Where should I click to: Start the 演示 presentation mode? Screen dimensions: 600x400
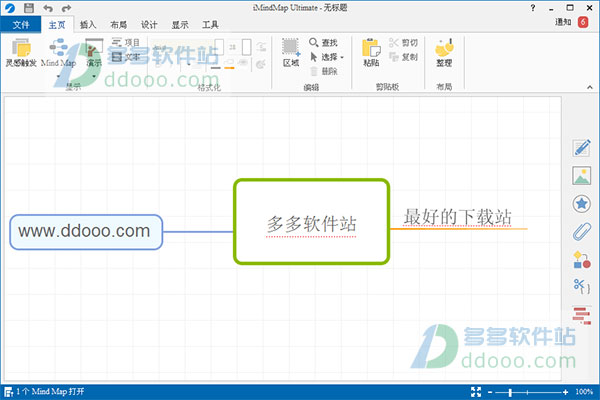coord(94,52)
